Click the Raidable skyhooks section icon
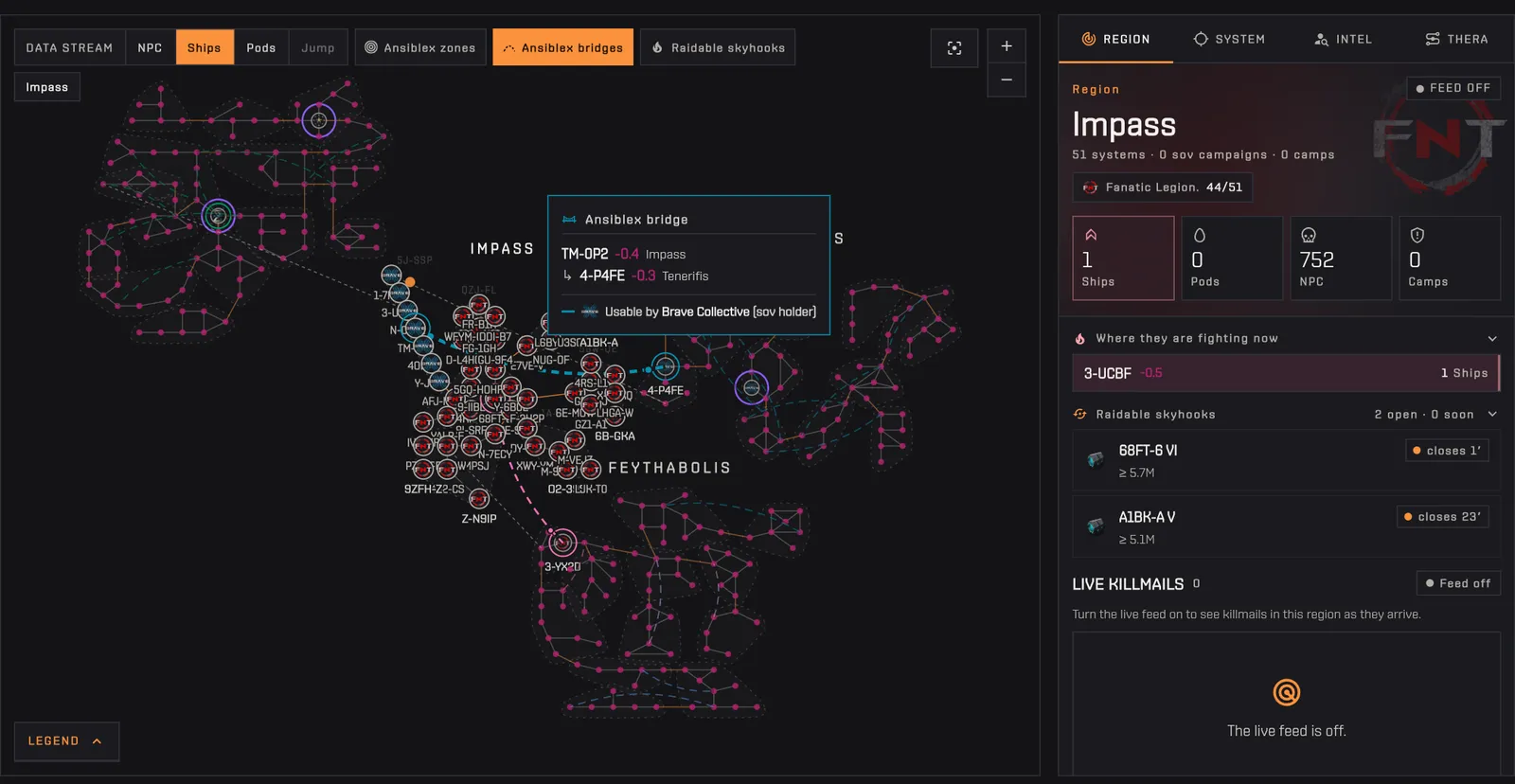Screen dimensions: 1515x784 click(1080, 415)
